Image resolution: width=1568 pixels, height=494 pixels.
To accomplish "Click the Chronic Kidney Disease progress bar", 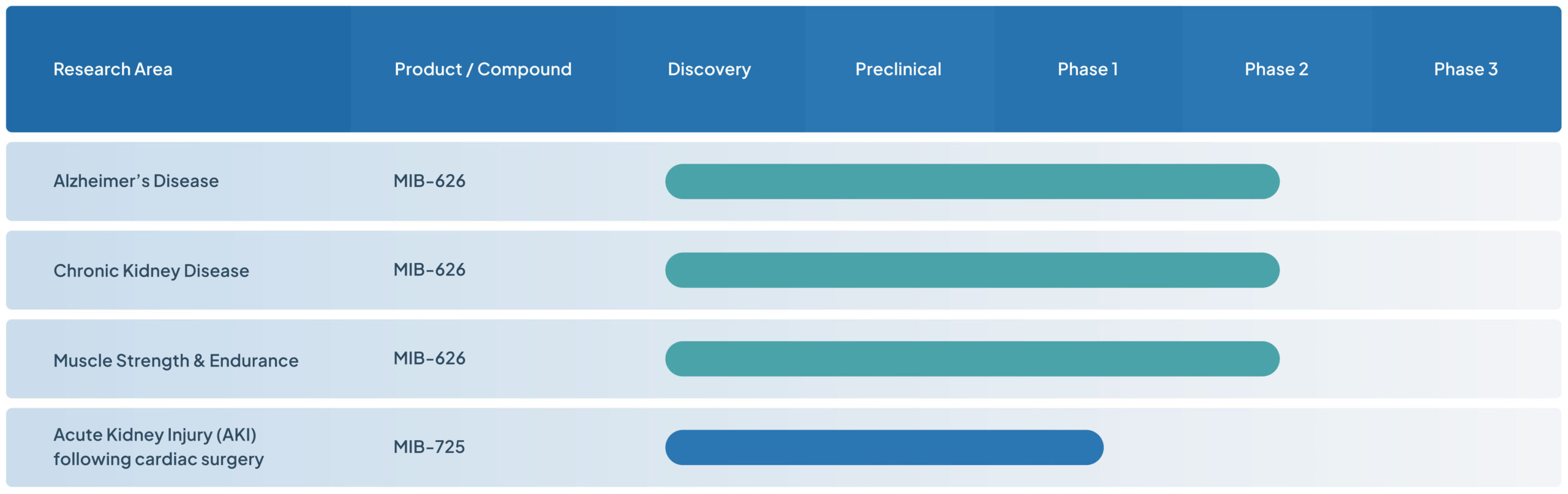I will coord(972,270).
